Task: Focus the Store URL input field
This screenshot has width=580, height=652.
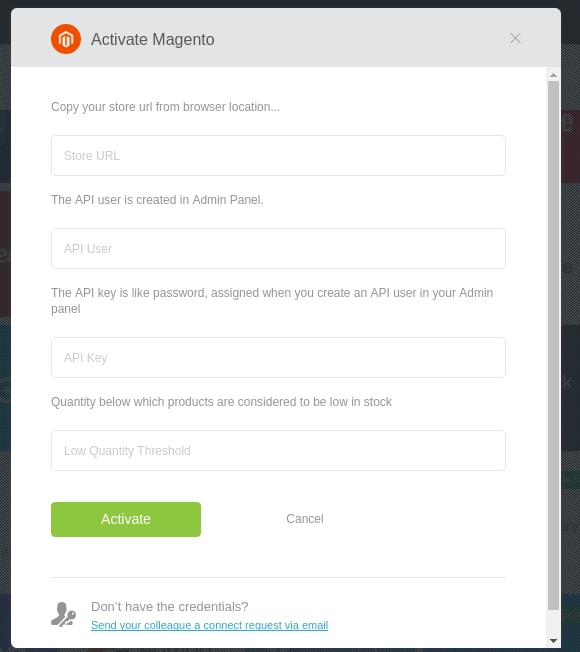Action: tap(278, 156)
